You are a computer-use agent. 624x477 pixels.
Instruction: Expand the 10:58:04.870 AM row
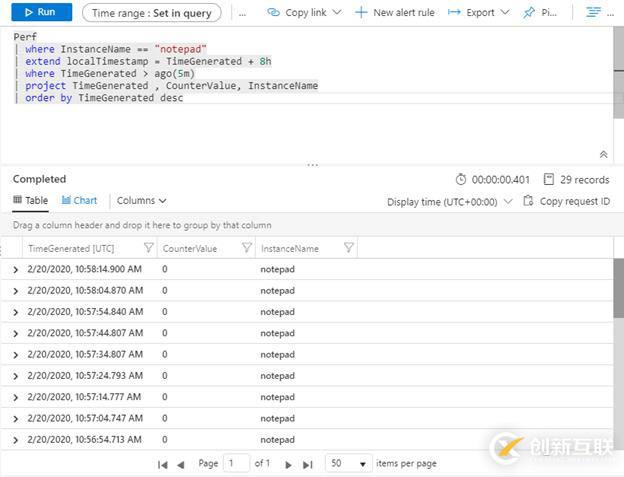point(16,291)
